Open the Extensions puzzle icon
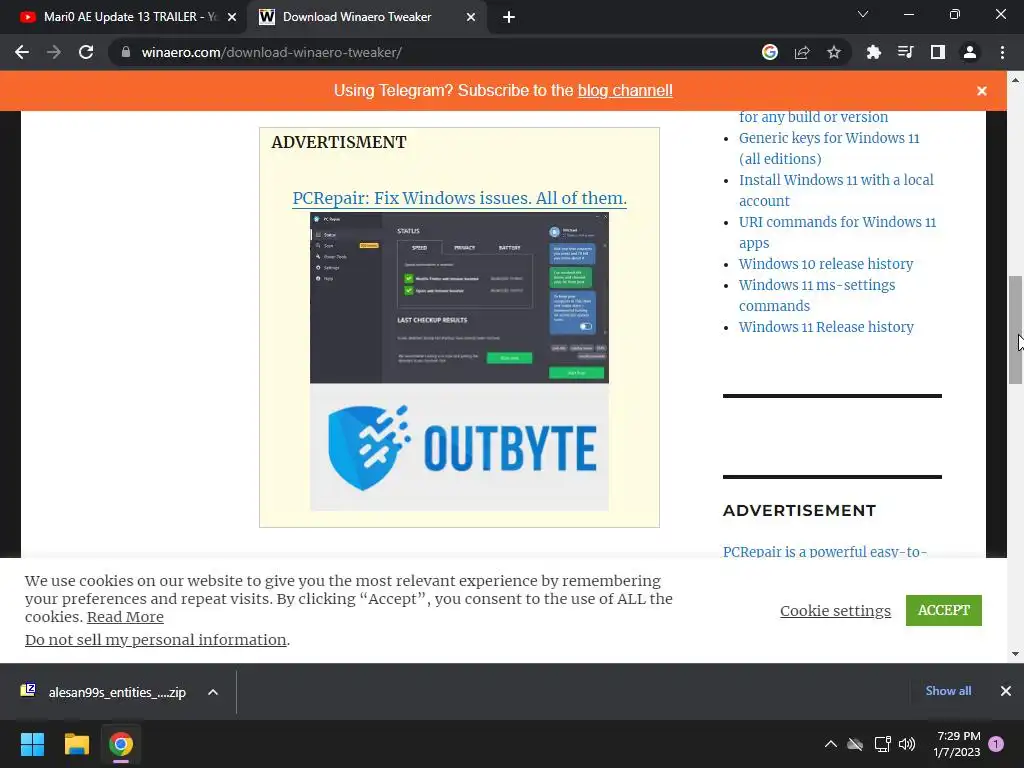The height and width of the screenshot is (768, 1024). (x=874, y=52)
